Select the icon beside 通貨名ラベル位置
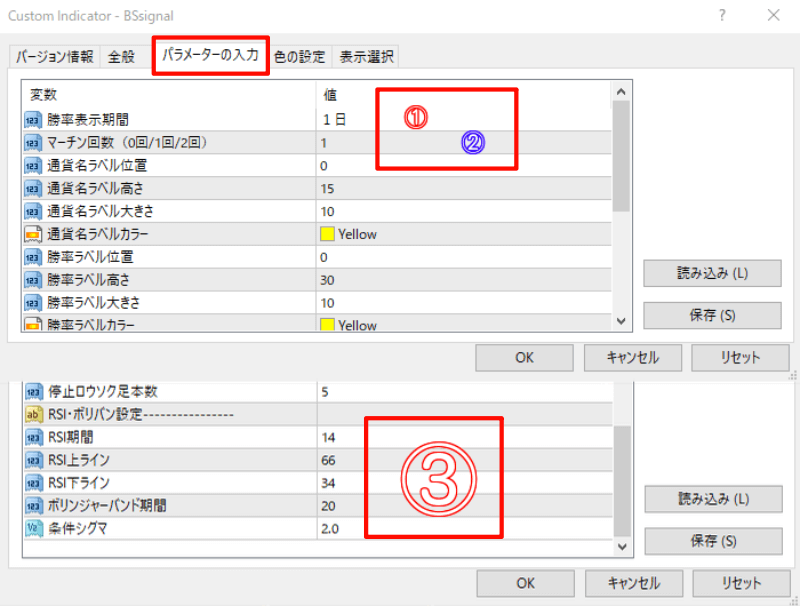The image size is (800, 606). [x=33, y=165]
